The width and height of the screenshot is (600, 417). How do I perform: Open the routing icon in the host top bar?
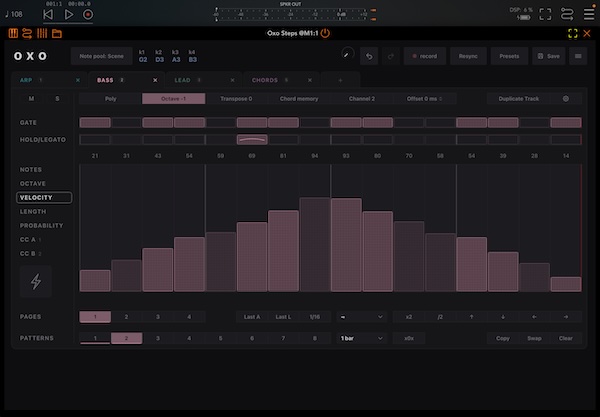coord(567,14)
